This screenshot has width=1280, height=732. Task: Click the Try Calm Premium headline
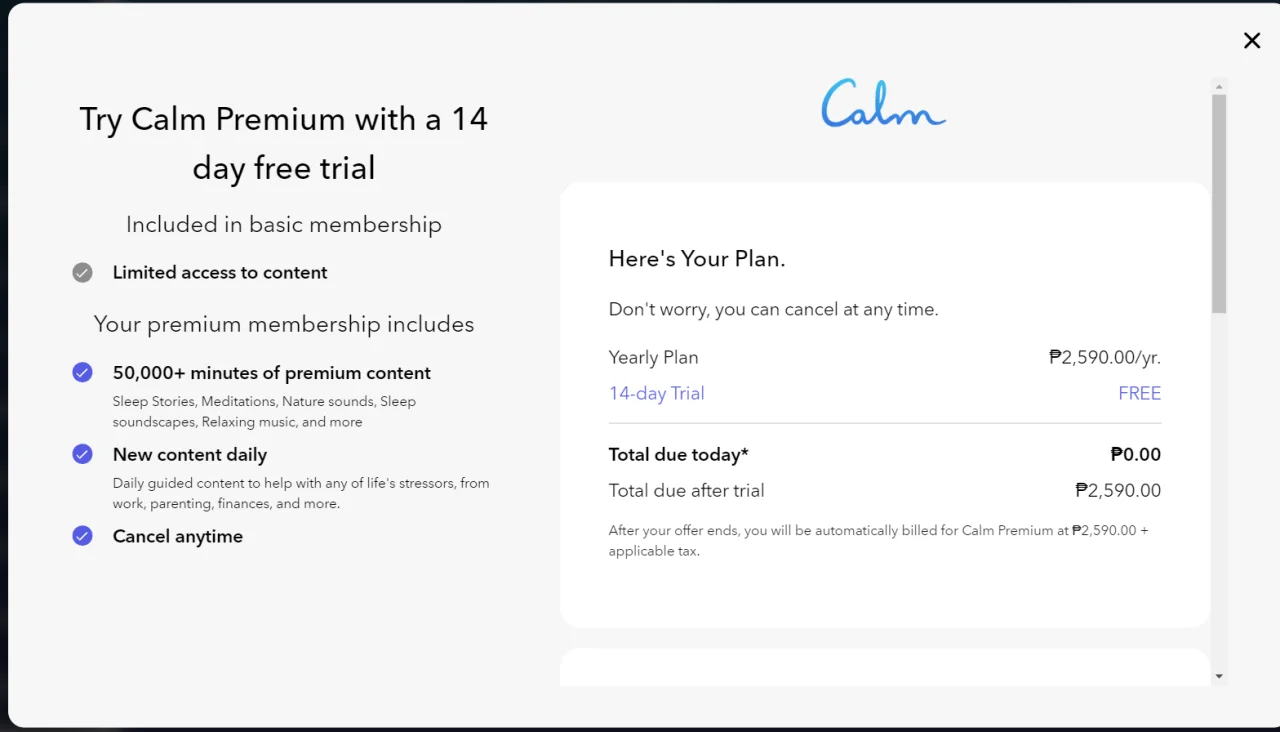[284, 143]
